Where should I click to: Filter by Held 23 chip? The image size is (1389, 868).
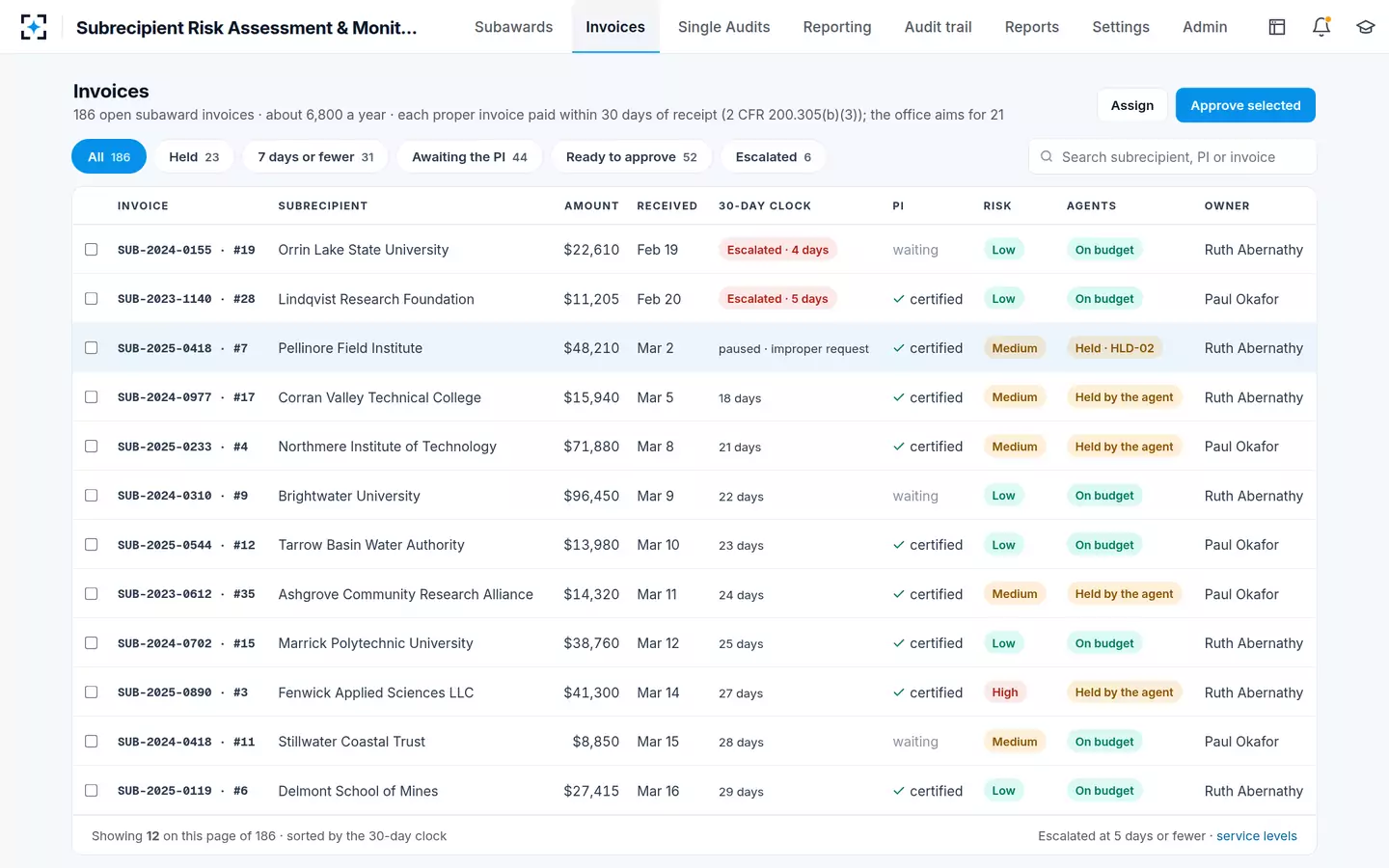[x=194, y=156]
